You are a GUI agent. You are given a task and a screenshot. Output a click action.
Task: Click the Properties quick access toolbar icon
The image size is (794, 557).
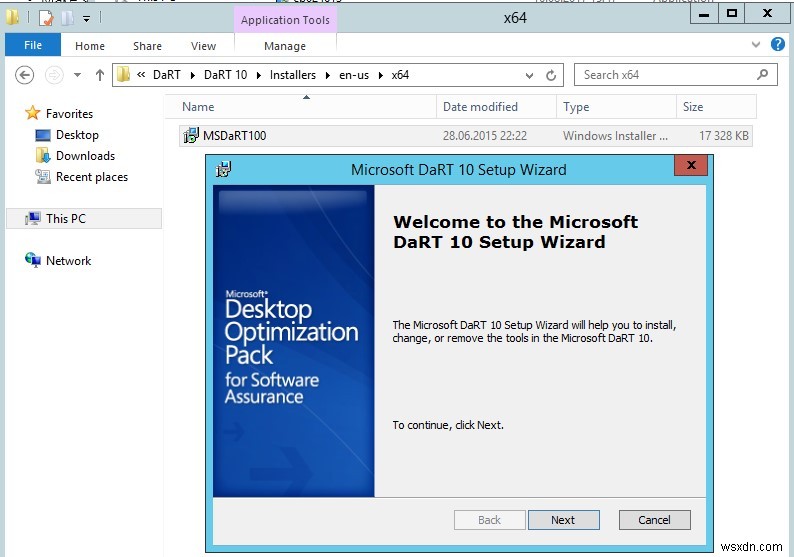(x=46, y=19)
